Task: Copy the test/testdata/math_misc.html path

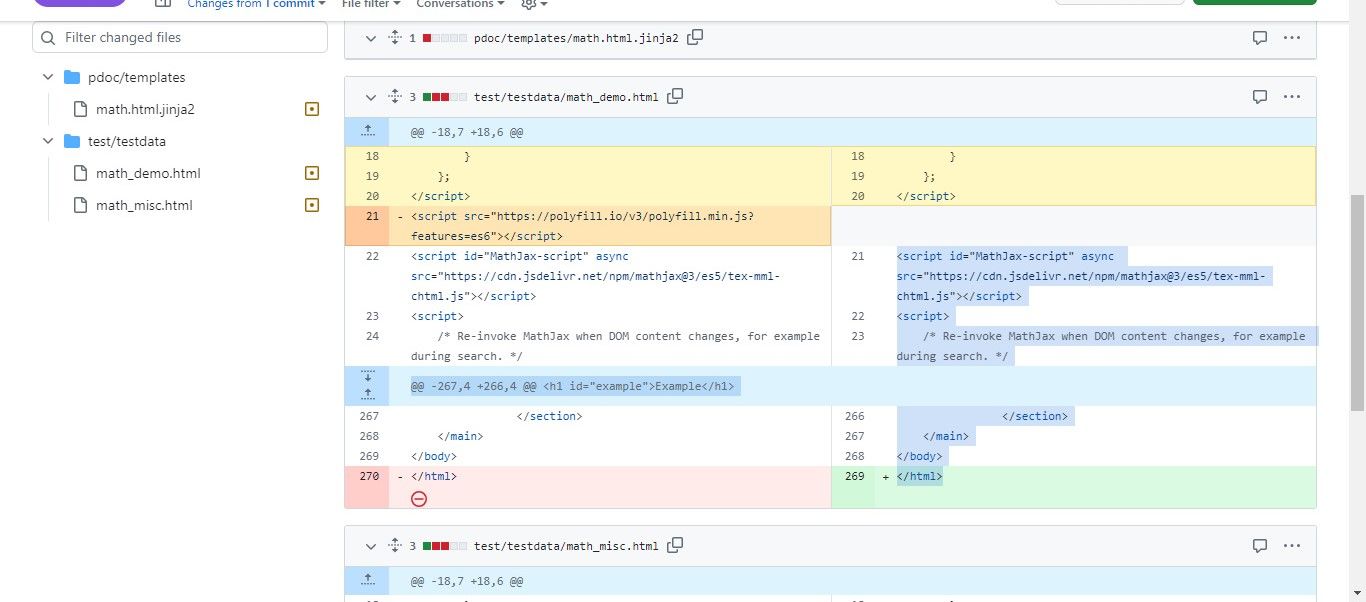Action: (x=675, y=545)
